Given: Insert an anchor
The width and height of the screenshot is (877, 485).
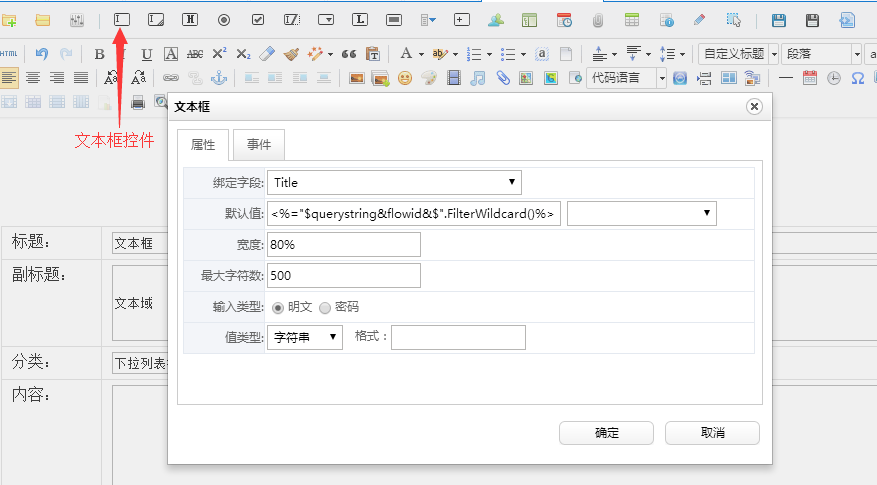Looking at the screenshot, I should point(219,78).
